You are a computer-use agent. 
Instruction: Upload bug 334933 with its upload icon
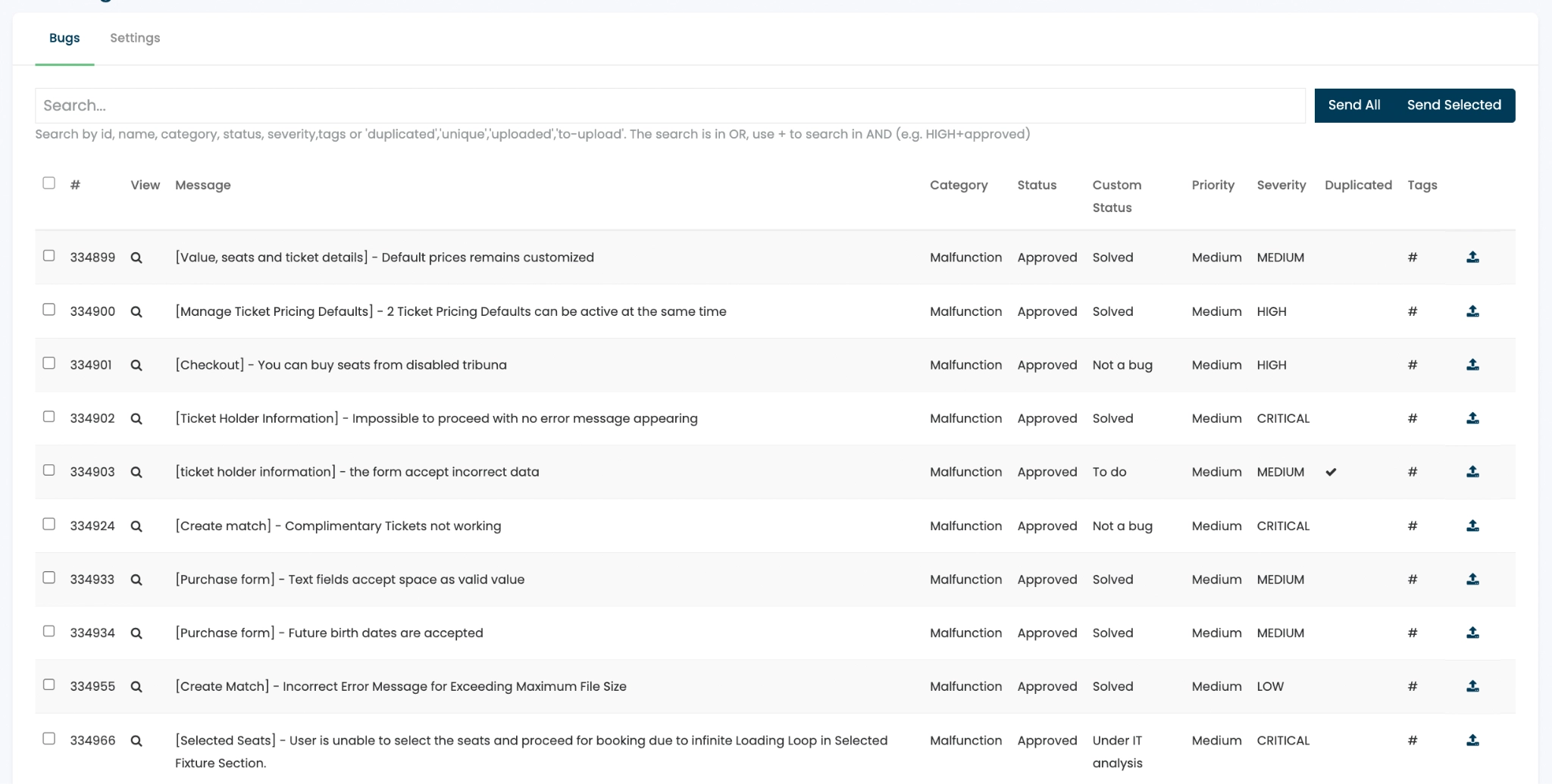[1472, 579]
